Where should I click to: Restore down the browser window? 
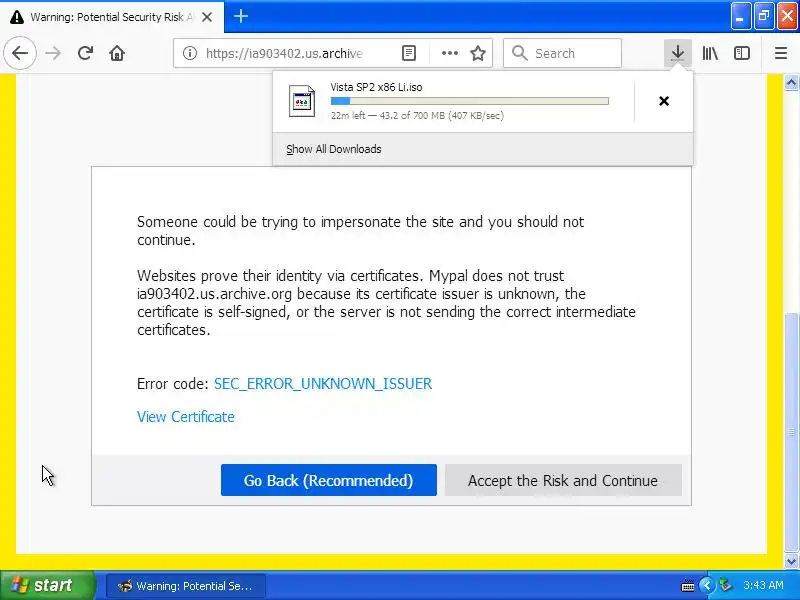(x=764, y=16)
